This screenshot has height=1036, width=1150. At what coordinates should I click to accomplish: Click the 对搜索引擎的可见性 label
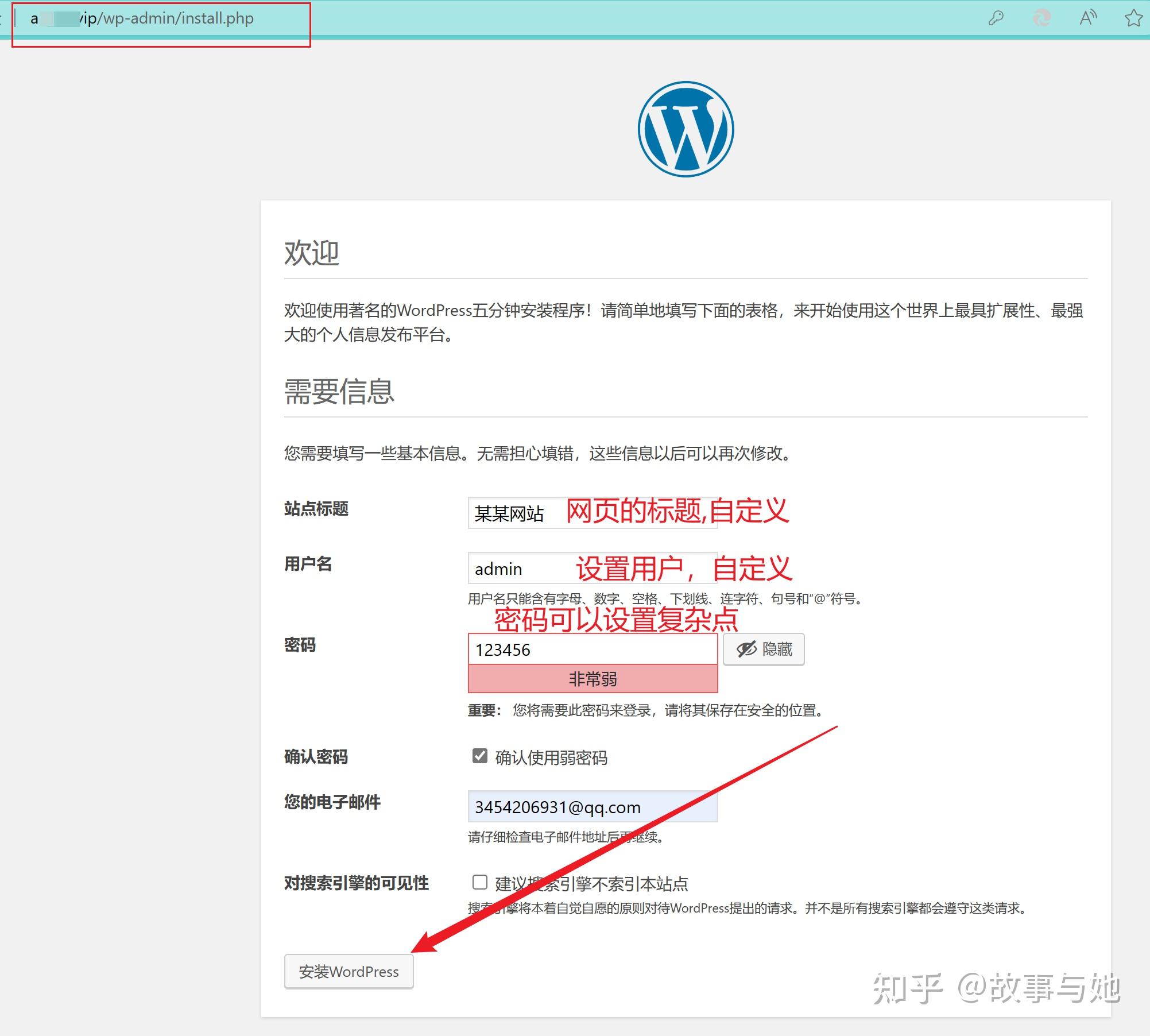[x=357, y=883]
